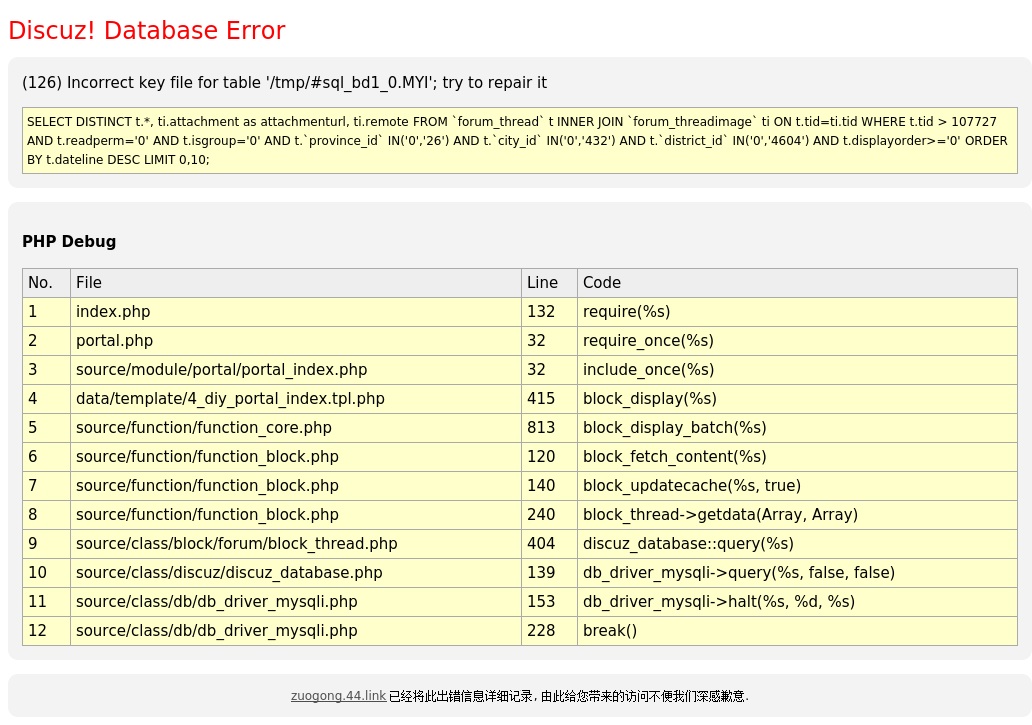
Task: Click the File column header
Action: coord(89,283)
